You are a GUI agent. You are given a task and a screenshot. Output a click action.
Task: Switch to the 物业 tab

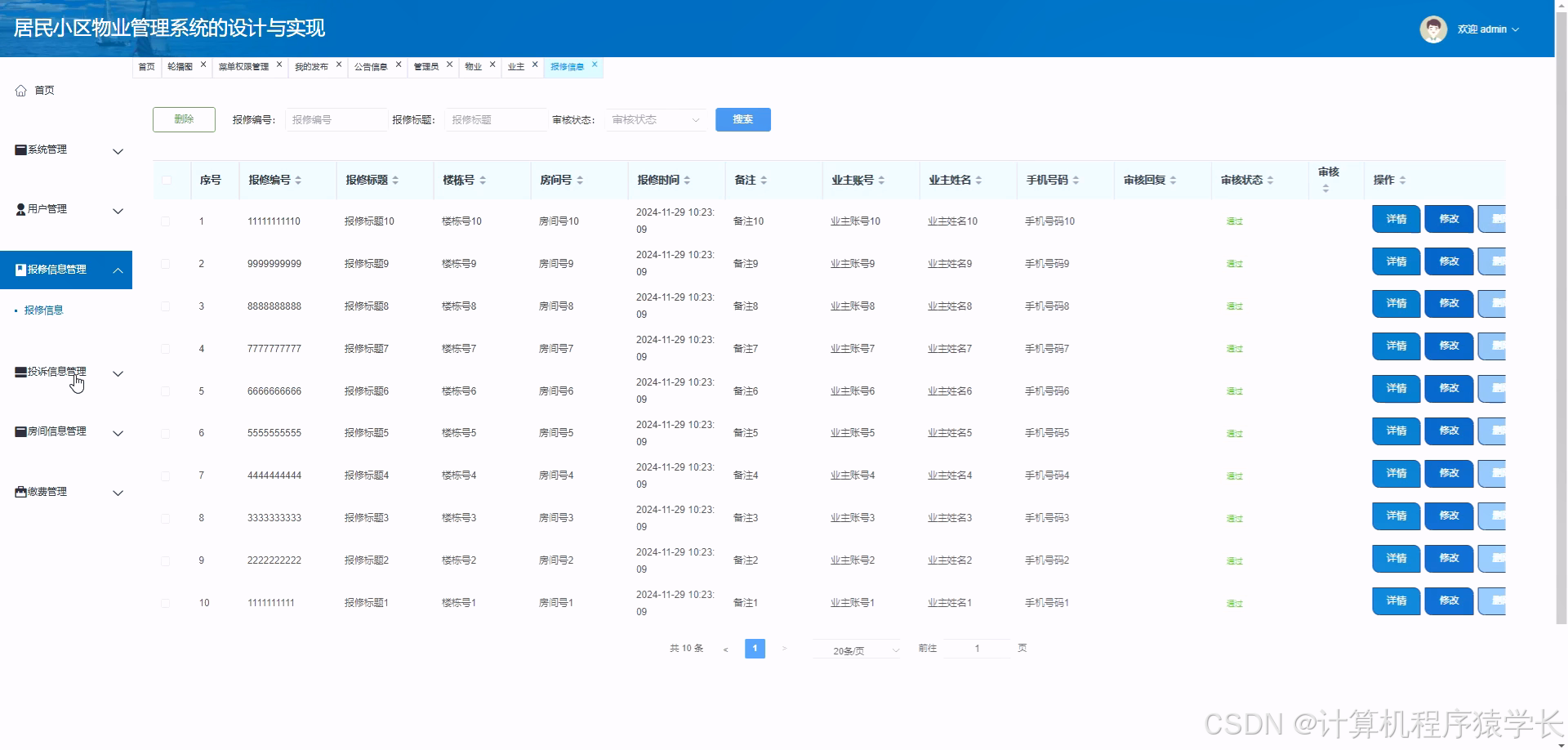click(x=473, y=66)
